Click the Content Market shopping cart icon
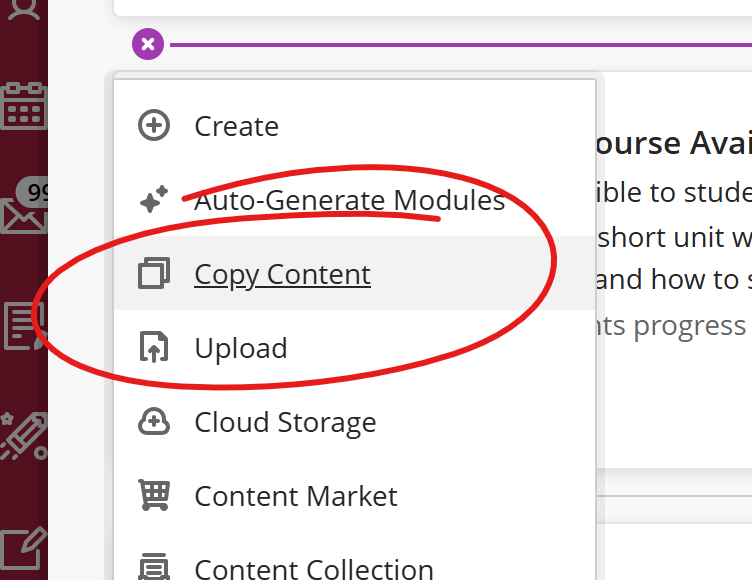 (154, 495)
